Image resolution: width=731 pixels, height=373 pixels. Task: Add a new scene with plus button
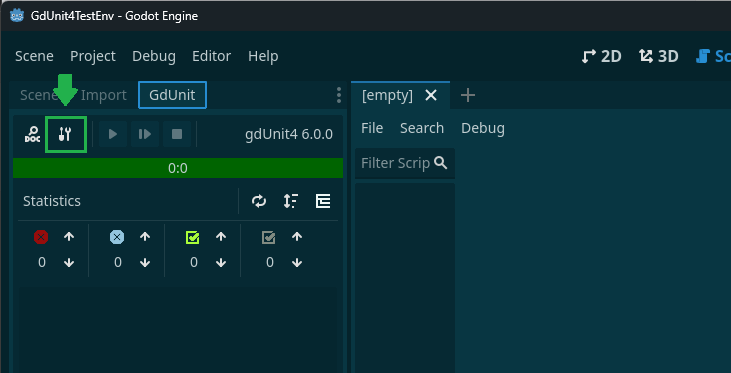point(468,95)
